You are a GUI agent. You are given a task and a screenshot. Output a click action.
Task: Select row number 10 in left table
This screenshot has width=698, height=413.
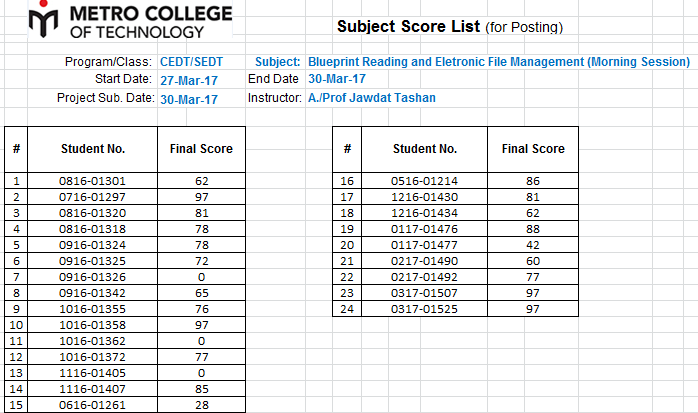(16, 325)
